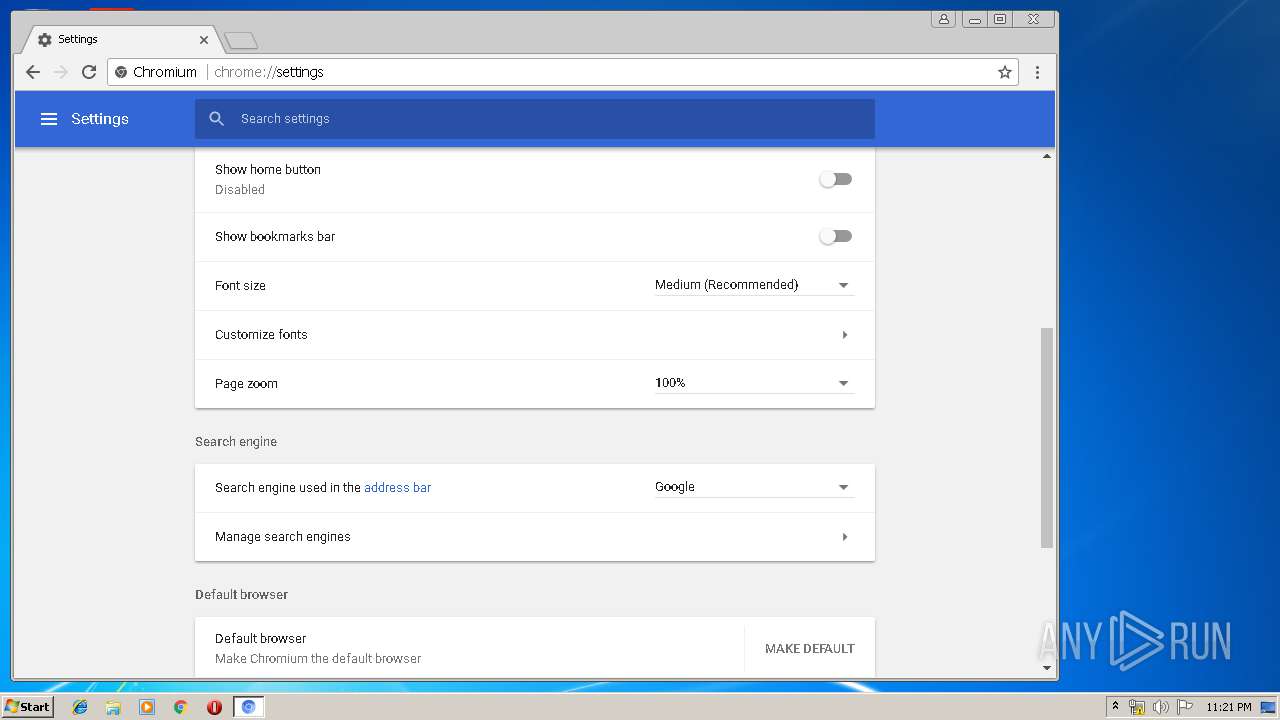This screenshot has width=1280, height=720.
Task: Open the search engine dropdown showing Google
Action: click(754, 487)
